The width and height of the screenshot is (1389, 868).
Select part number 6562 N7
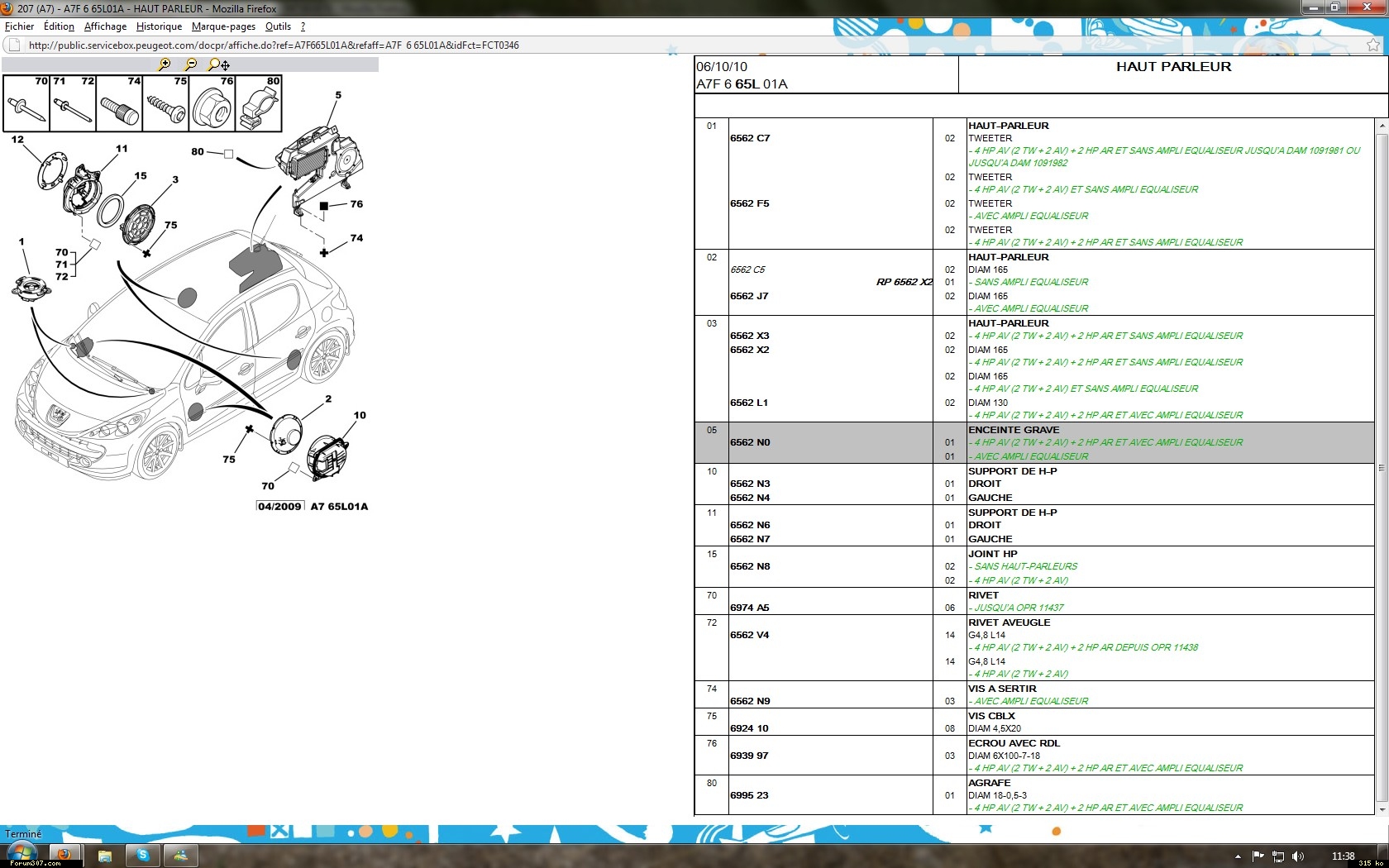point(750,539)
